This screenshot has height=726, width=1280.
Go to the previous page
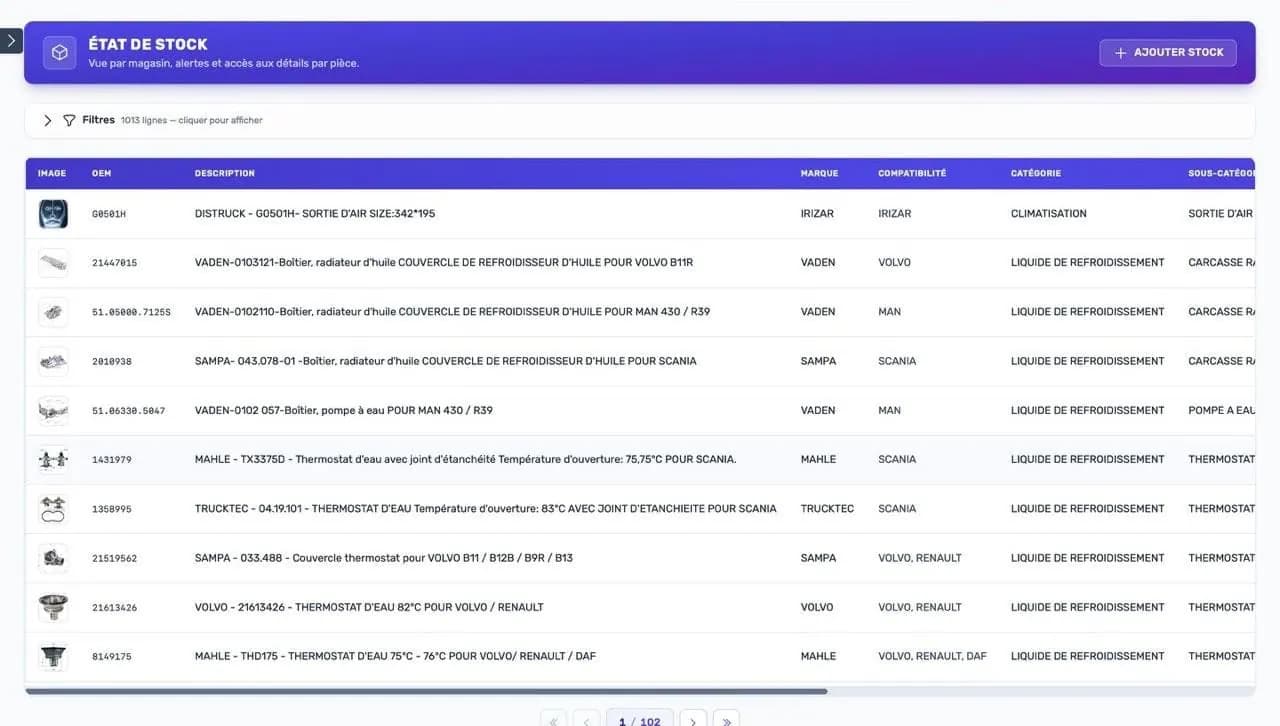pyautogui.click(x=587, y=721)
